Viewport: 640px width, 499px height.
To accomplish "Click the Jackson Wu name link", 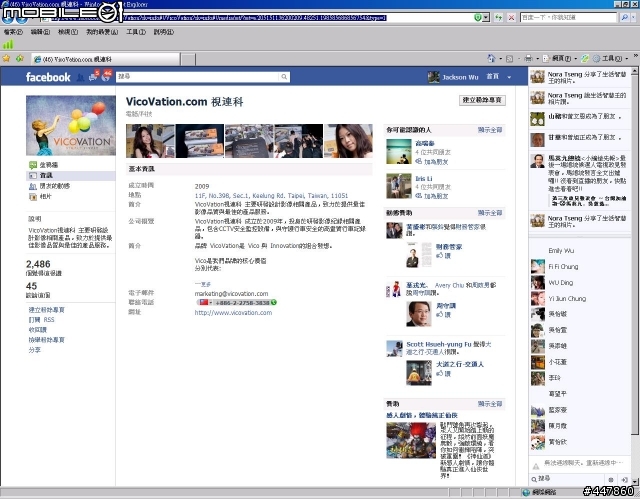I will point(460,77).
